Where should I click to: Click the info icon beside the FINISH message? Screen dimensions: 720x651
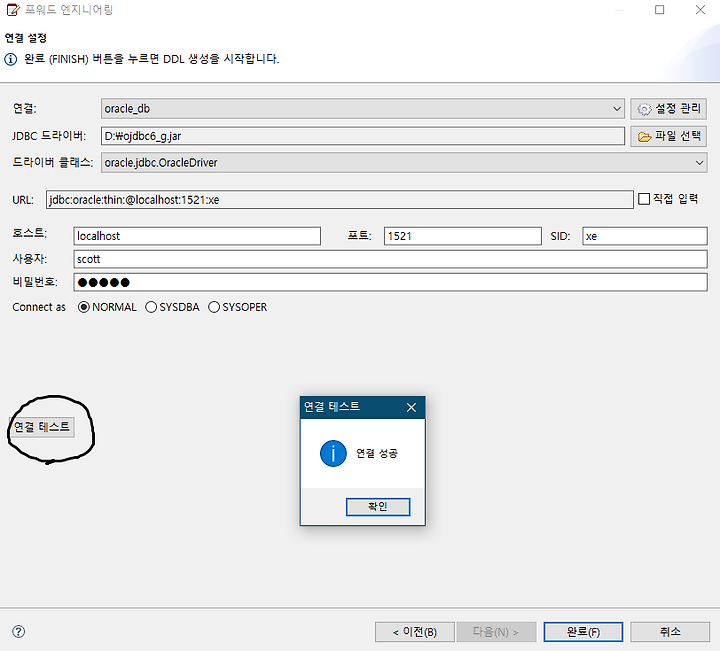click(11, 59)
